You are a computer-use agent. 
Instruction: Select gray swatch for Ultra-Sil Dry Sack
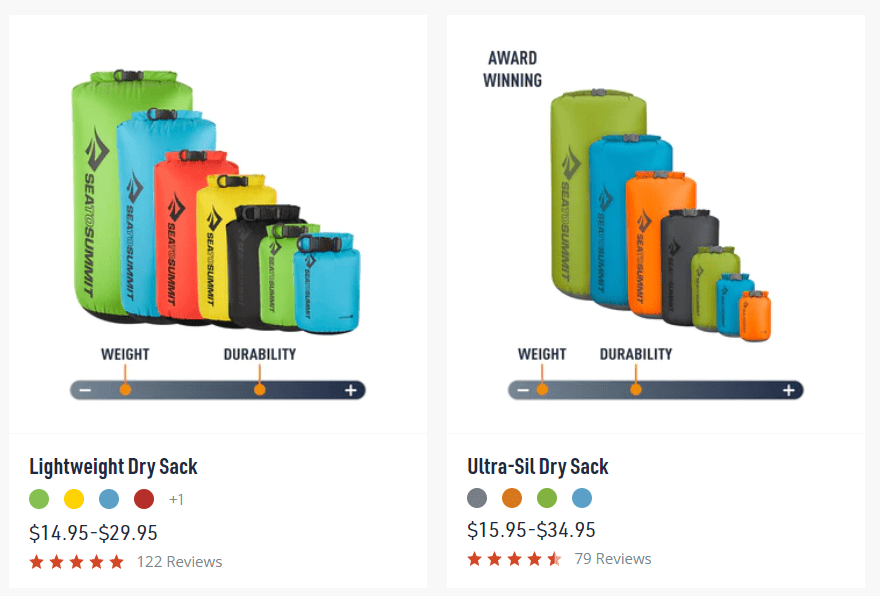tap(477, 498)
